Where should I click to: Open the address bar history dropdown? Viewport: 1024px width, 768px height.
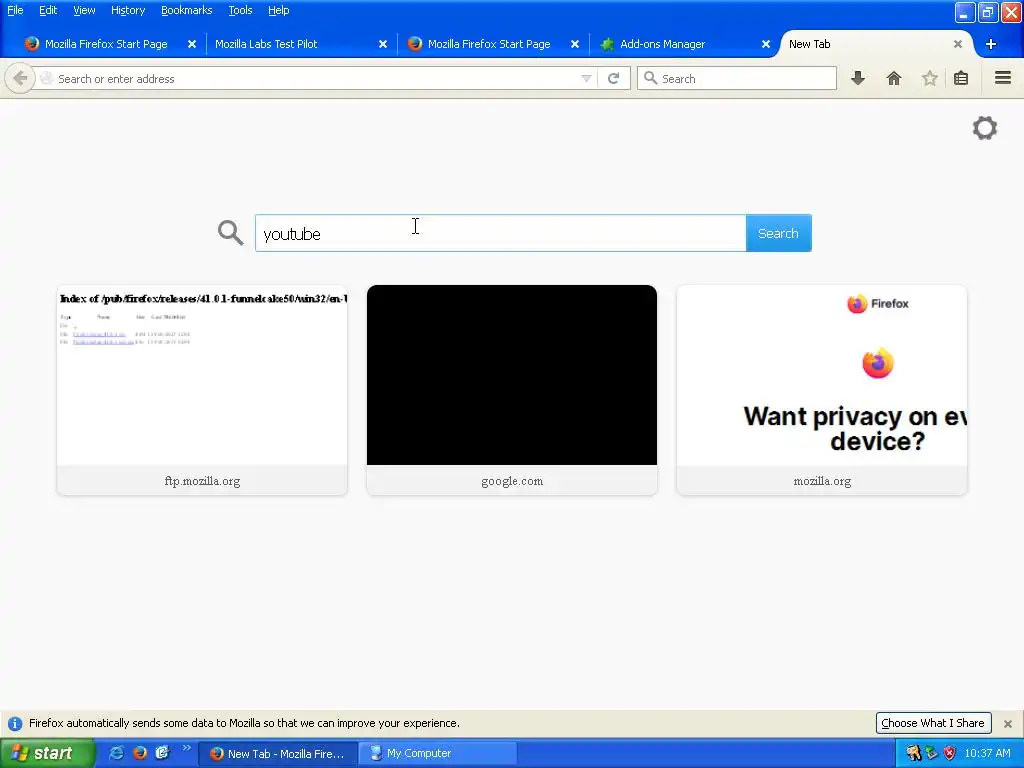pyautogui.click(x=586, y=78)
